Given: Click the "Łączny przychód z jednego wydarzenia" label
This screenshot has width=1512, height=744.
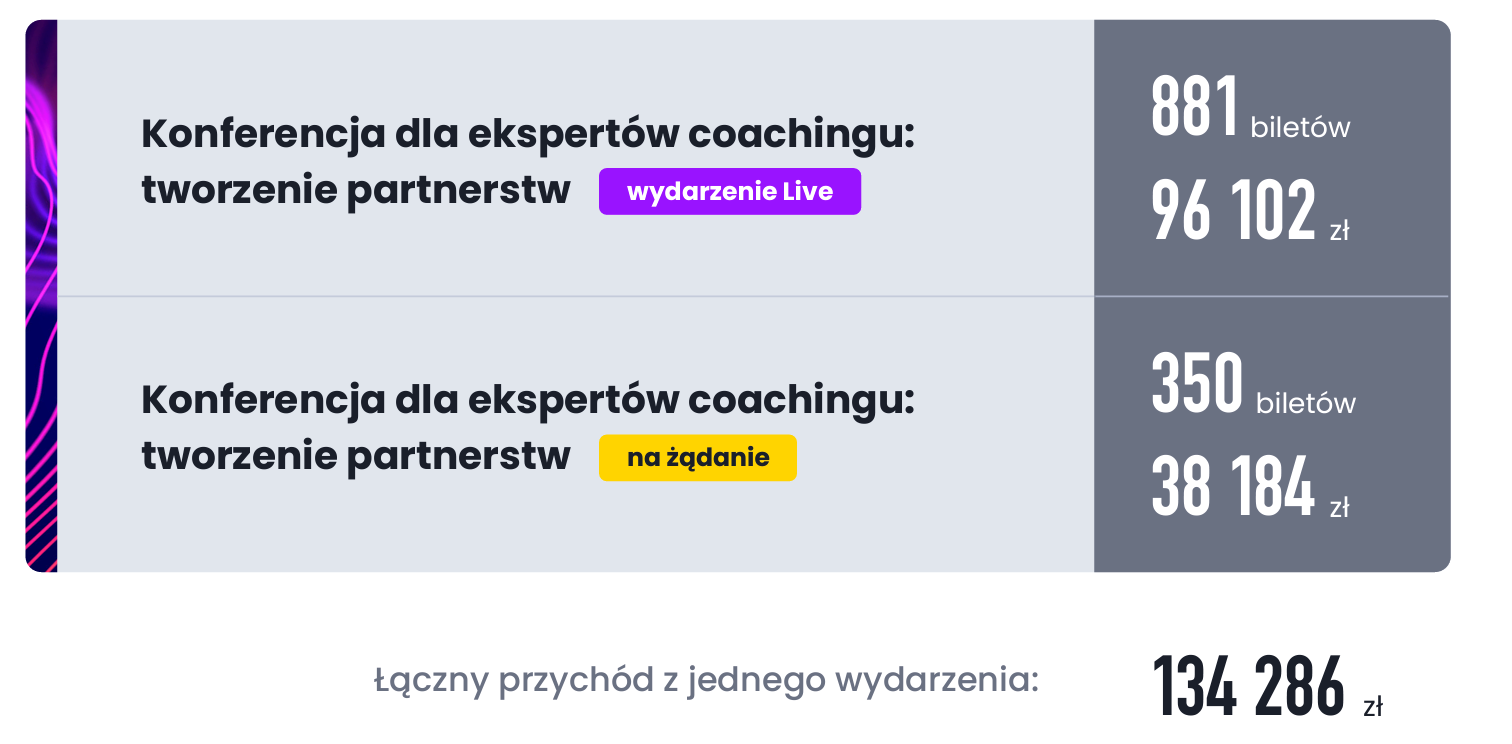Looking at the screenshot, I should 706,681.
